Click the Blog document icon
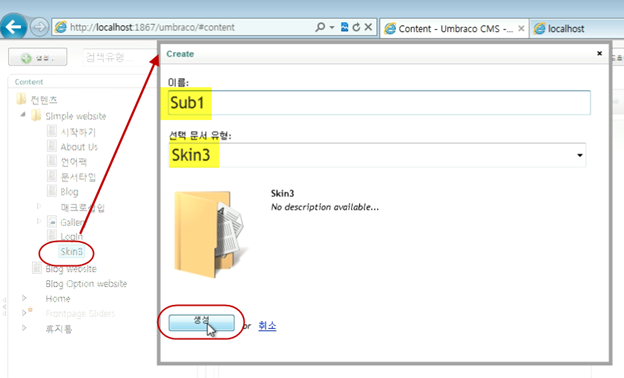Viewport: 624px width, 378px height. [x=52, y=191]
